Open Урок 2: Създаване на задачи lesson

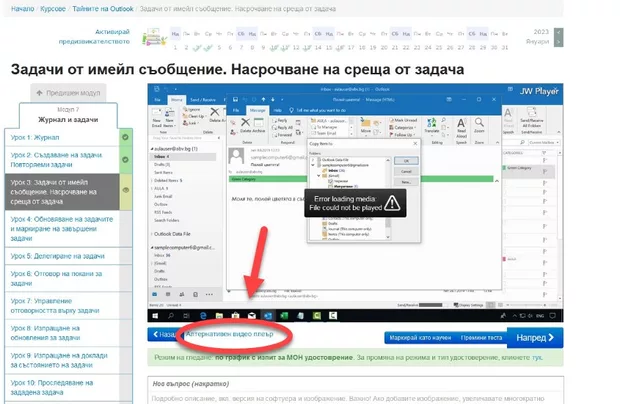57,160
